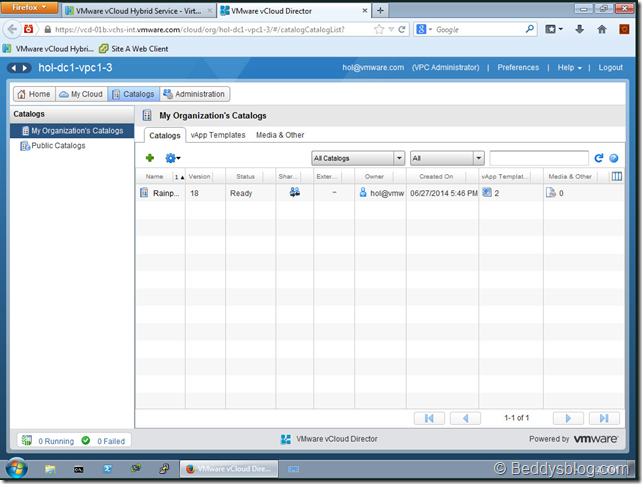642x484 pixels.
Task: Click the blue help icon beside refresh
Action: 613,158
